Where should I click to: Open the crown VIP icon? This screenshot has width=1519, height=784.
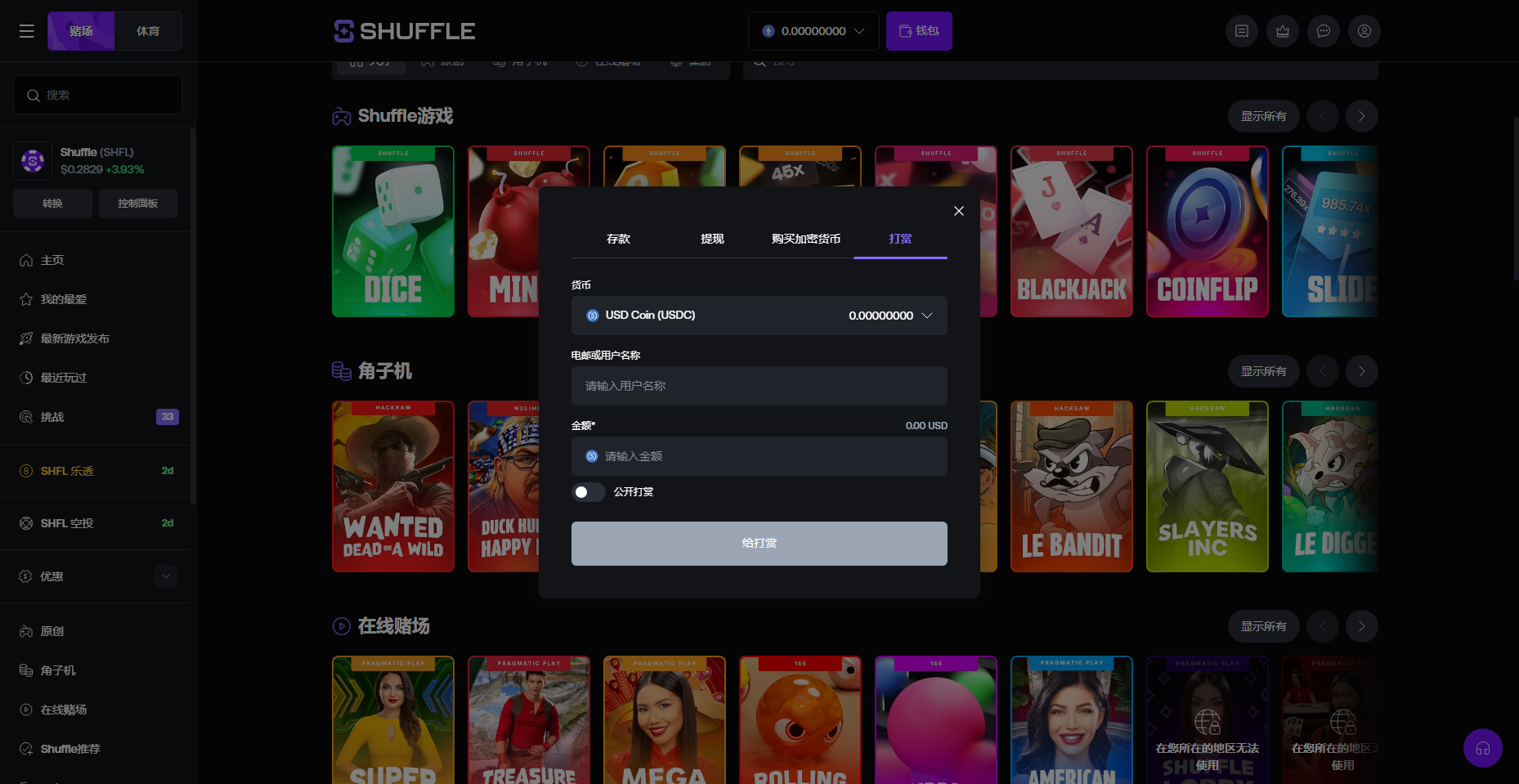(x=1283, y=31)
